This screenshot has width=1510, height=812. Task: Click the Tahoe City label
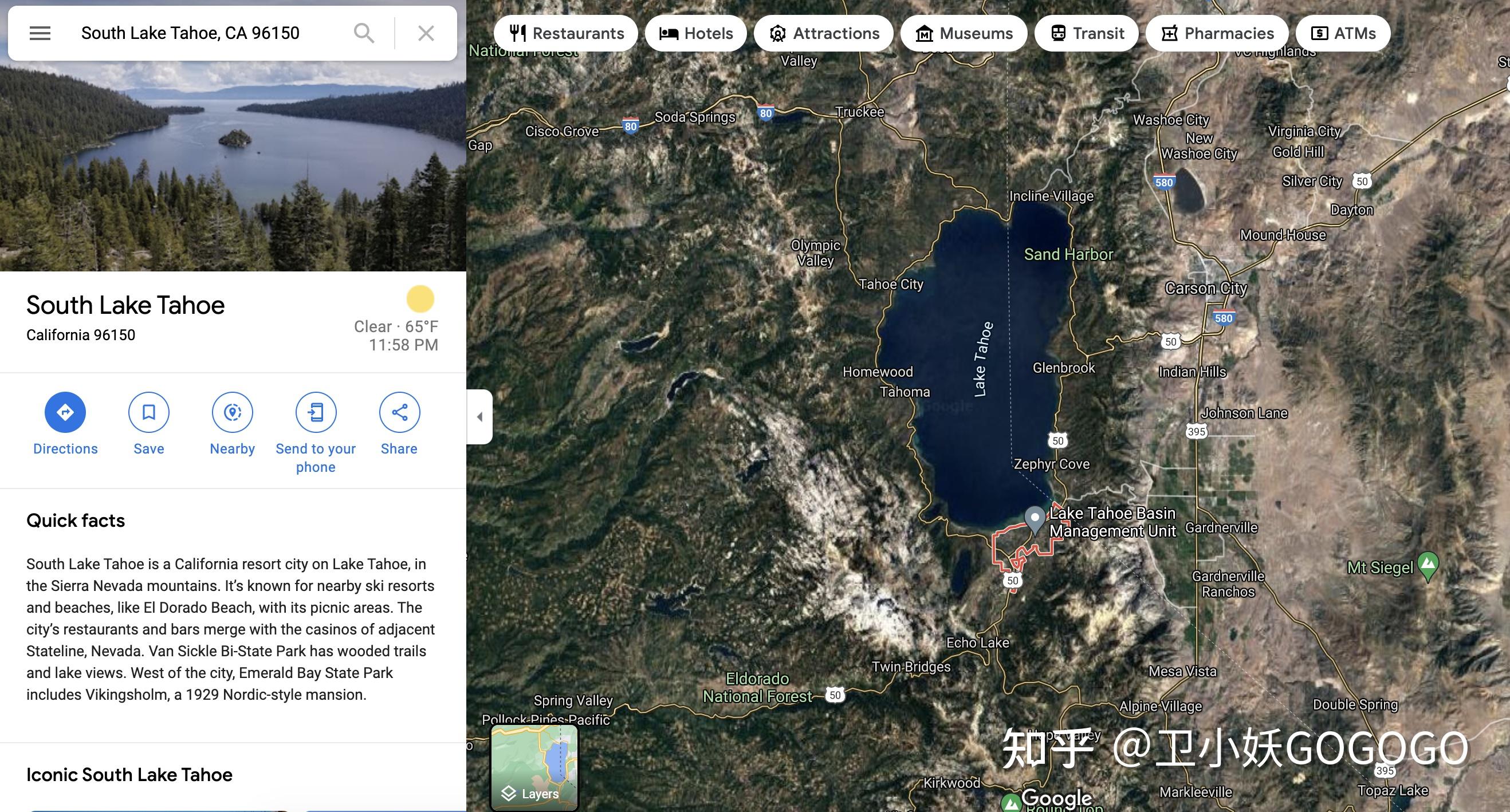pos(891,284)
